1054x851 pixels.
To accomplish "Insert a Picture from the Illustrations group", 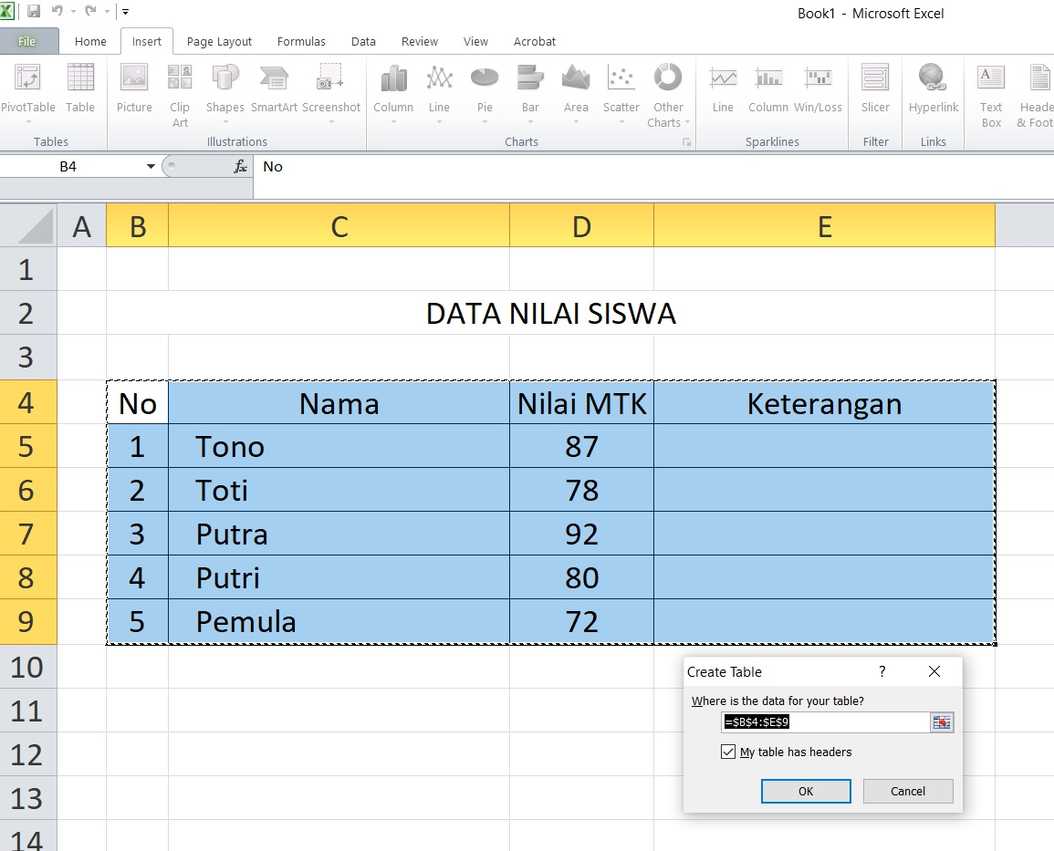I will click(134, 88).
